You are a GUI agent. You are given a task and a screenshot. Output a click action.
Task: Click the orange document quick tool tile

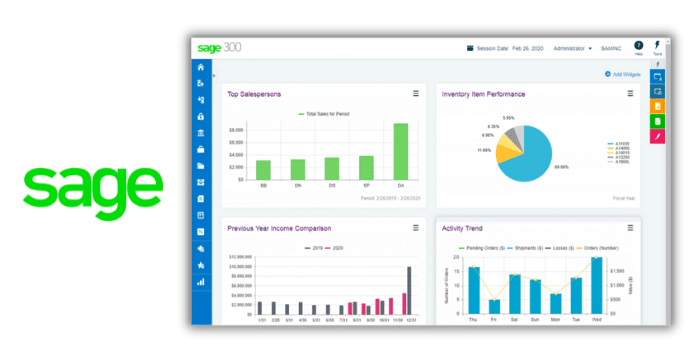click(x=658, y=106)
